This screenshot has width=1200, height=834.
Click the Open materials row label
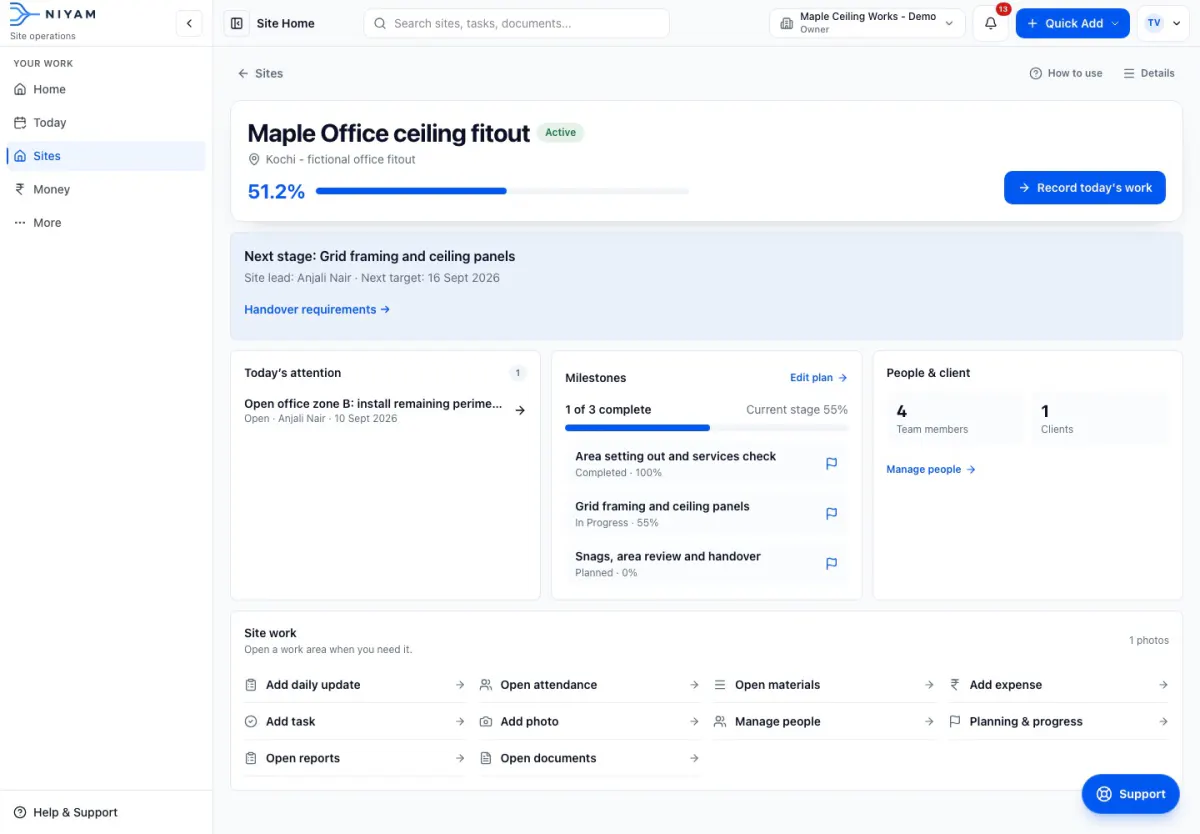pos(777,685)
